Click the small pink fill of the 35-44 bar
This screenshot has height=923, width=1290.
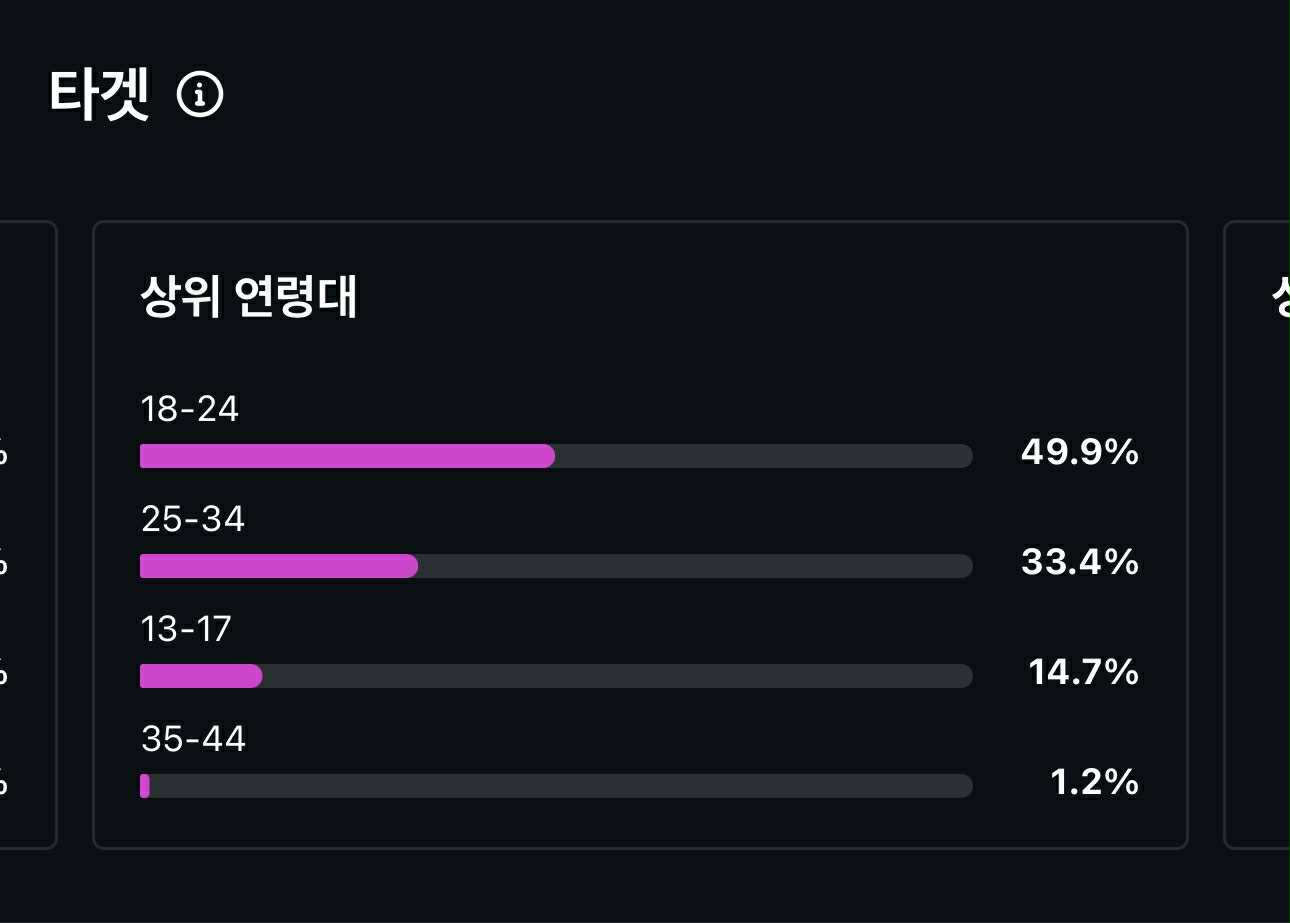tap(145, 786)
